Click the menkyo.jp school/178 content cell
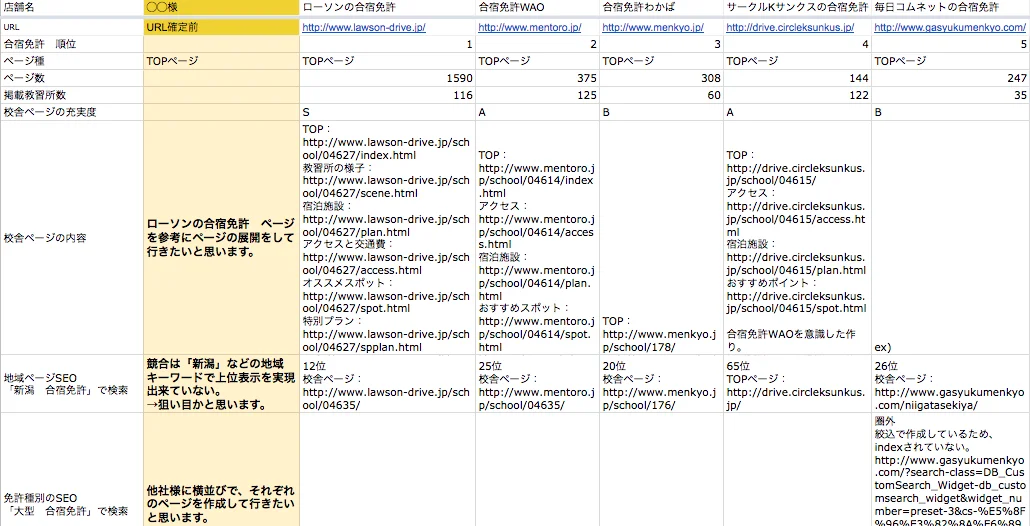The height and width of the screenshot is (526, 1030). (661, 238)
